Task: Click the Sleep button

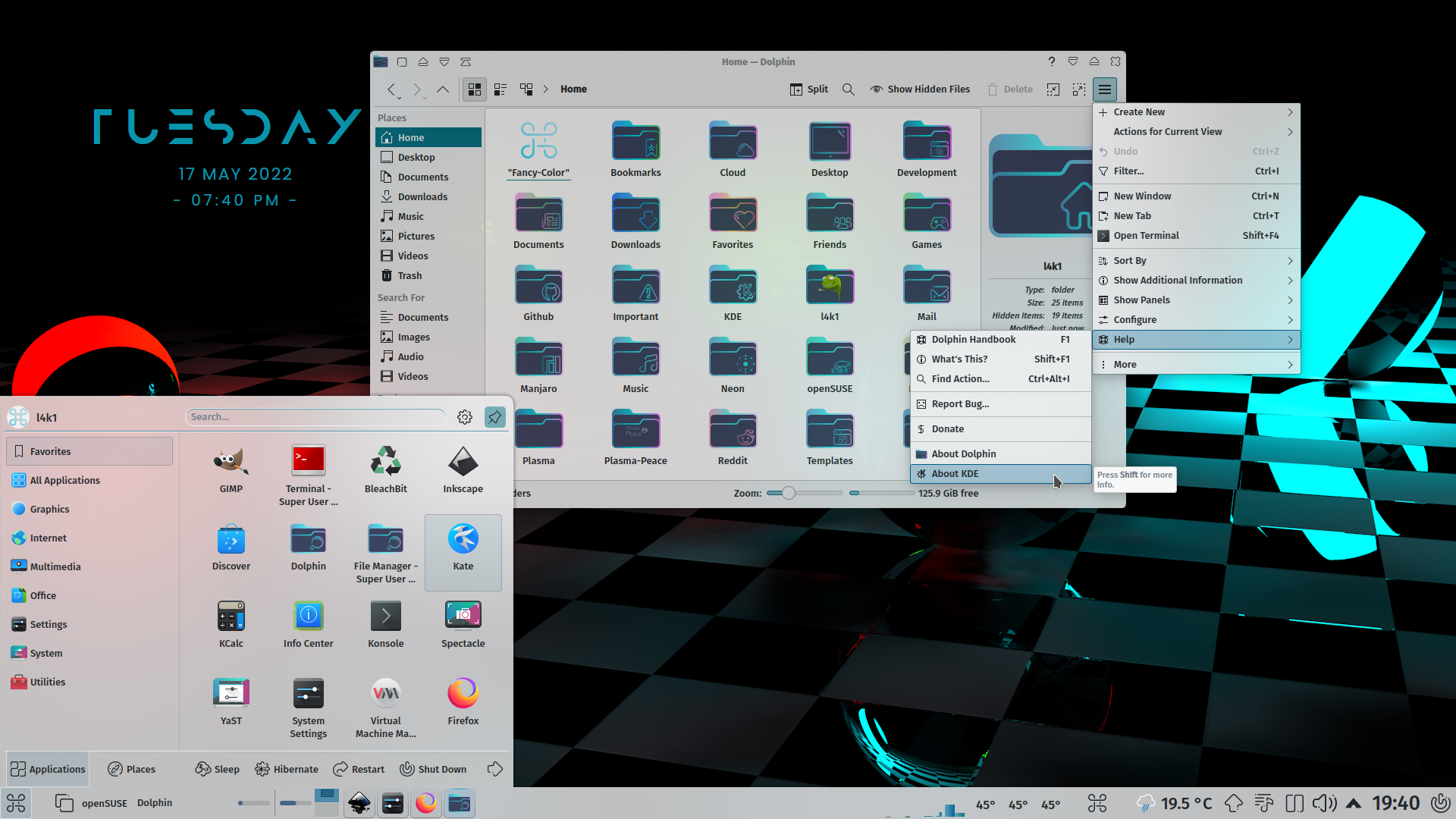Action: (x=218, y=770)
